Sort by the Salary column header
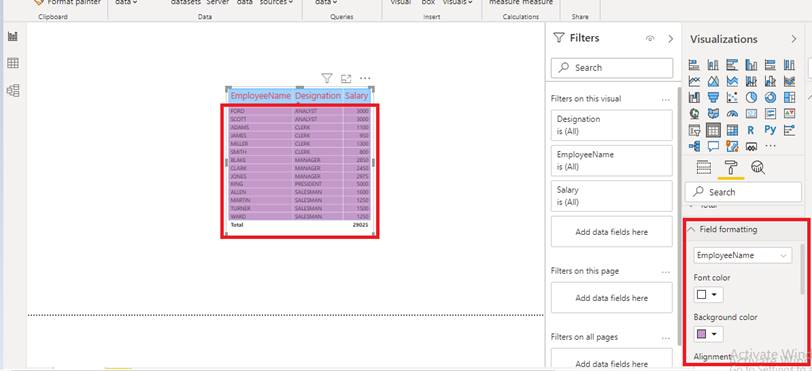812x371 pixels. coord(356,96)
